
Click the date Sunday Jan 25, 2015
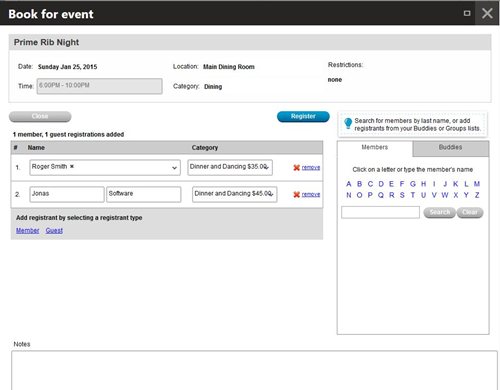pos(67,67)
